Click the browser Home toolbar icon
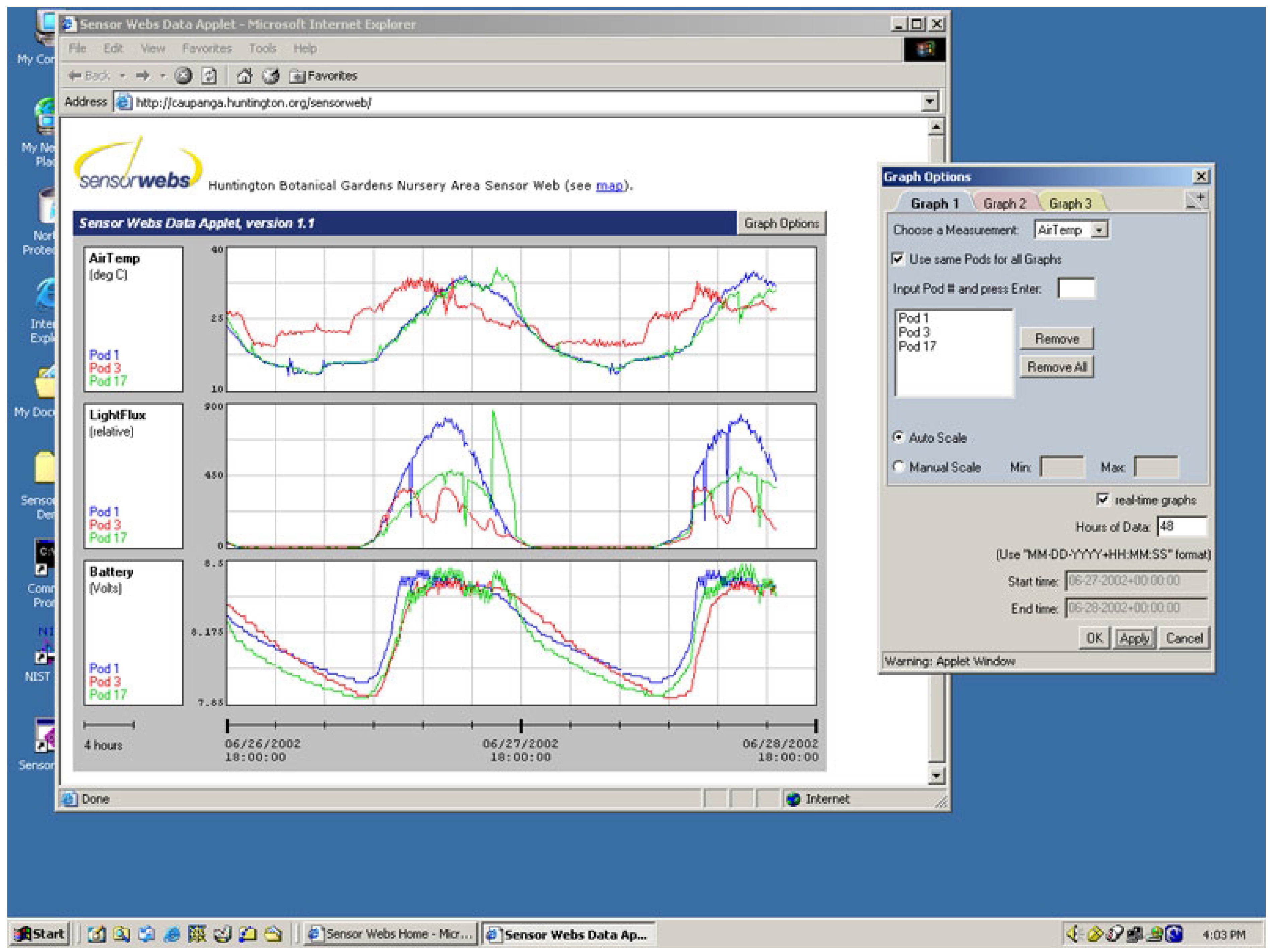The image size is (1270, 952). coord(245,76)
